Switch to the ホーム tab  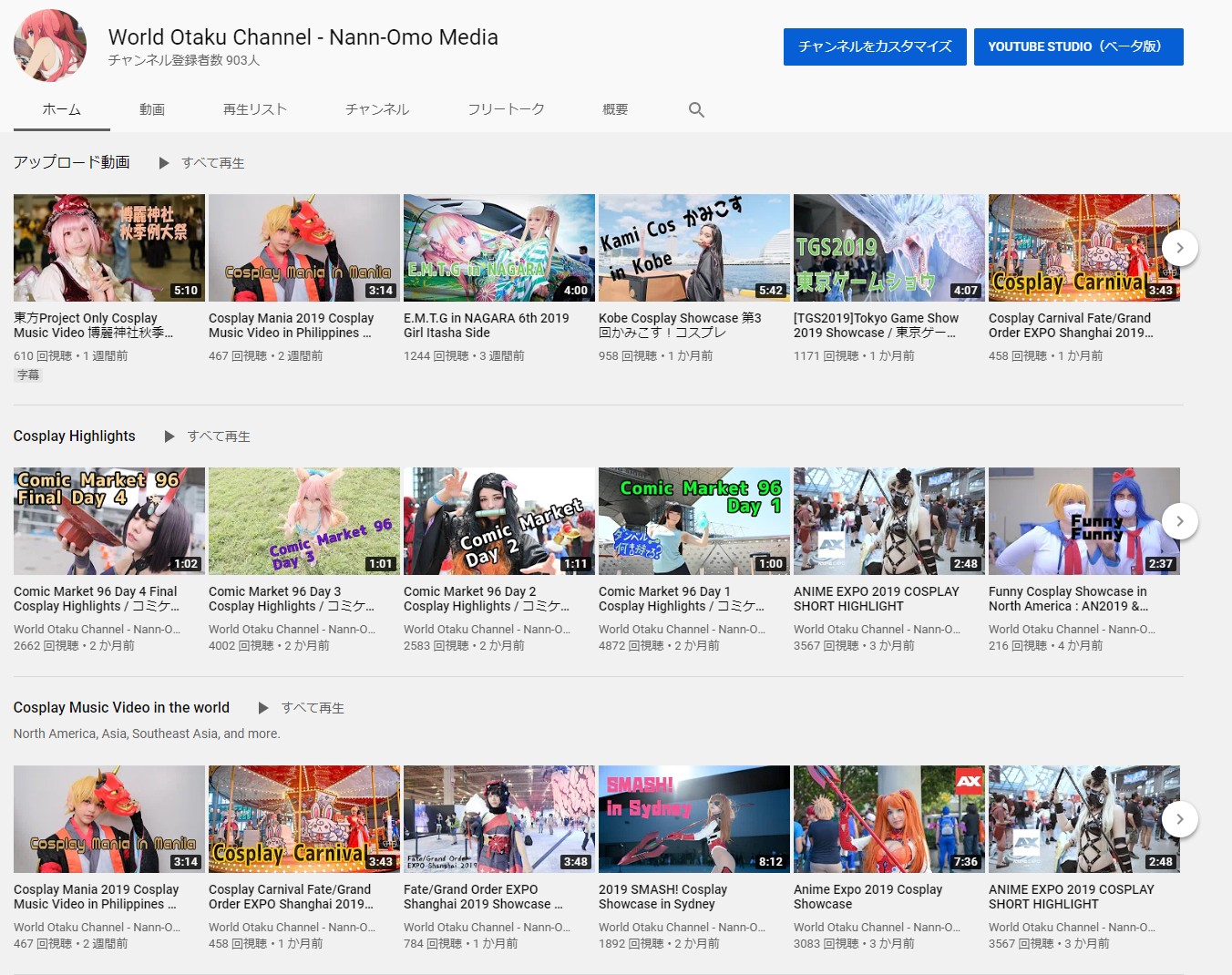(62, 109)
